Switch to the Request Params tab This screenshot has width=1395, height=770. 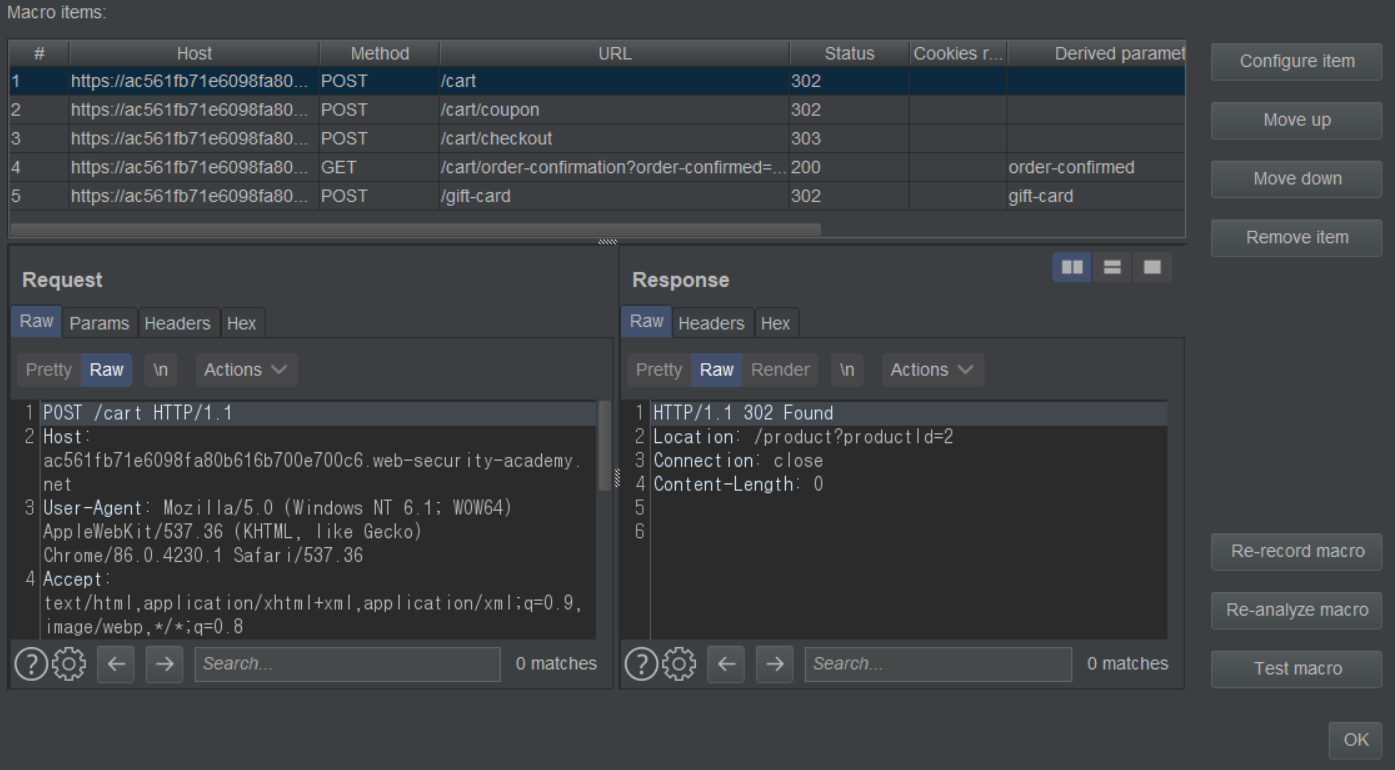coord(99,323)
